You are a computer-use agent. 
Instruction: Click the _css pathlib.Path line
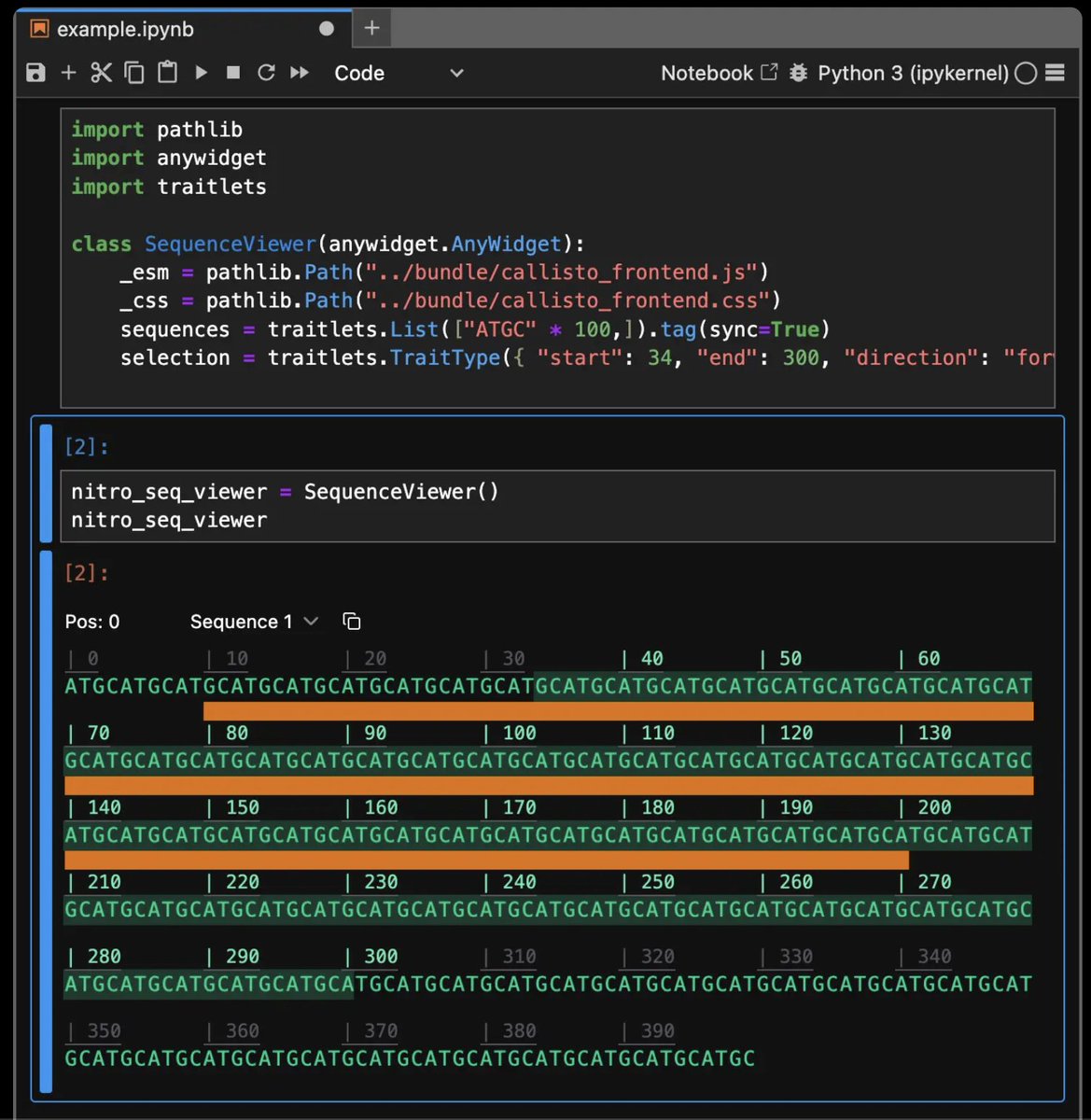coord(450,301)
